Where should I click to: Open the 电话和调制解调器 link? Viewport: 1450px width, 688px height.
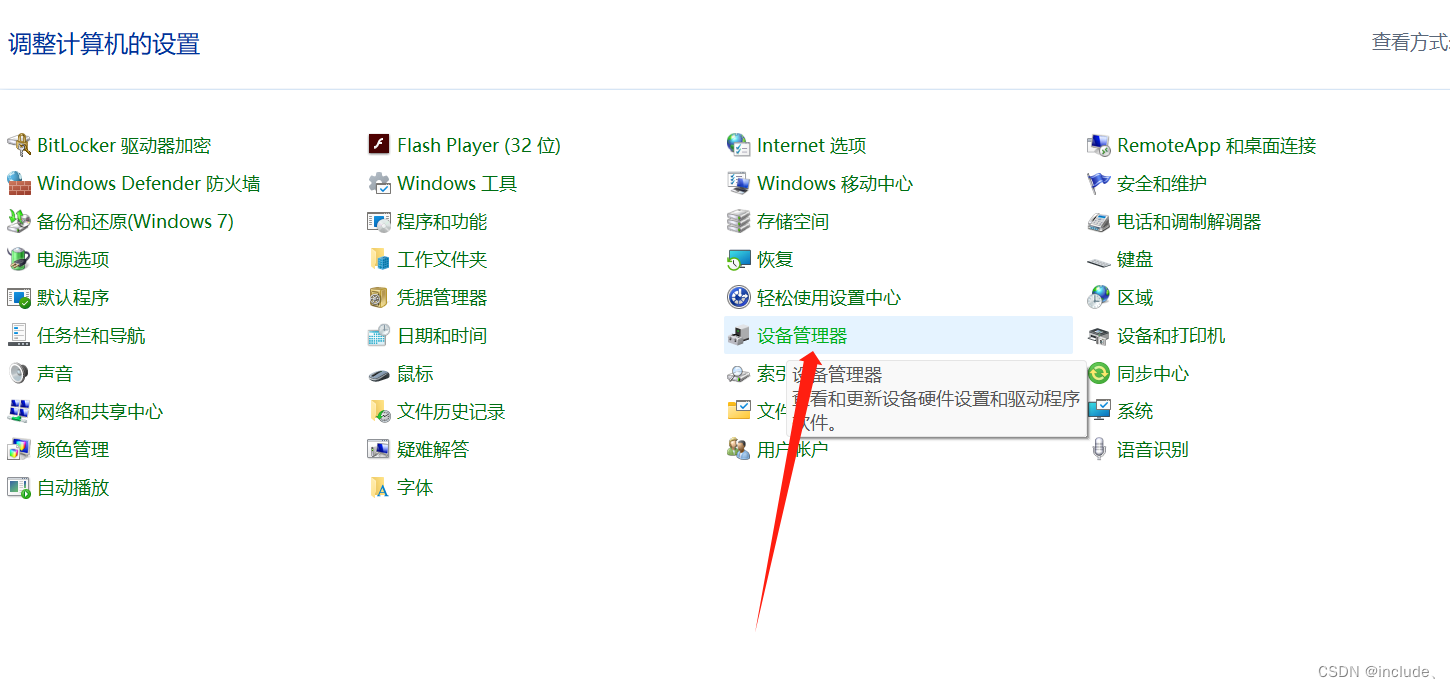[x=1189, y=221]
